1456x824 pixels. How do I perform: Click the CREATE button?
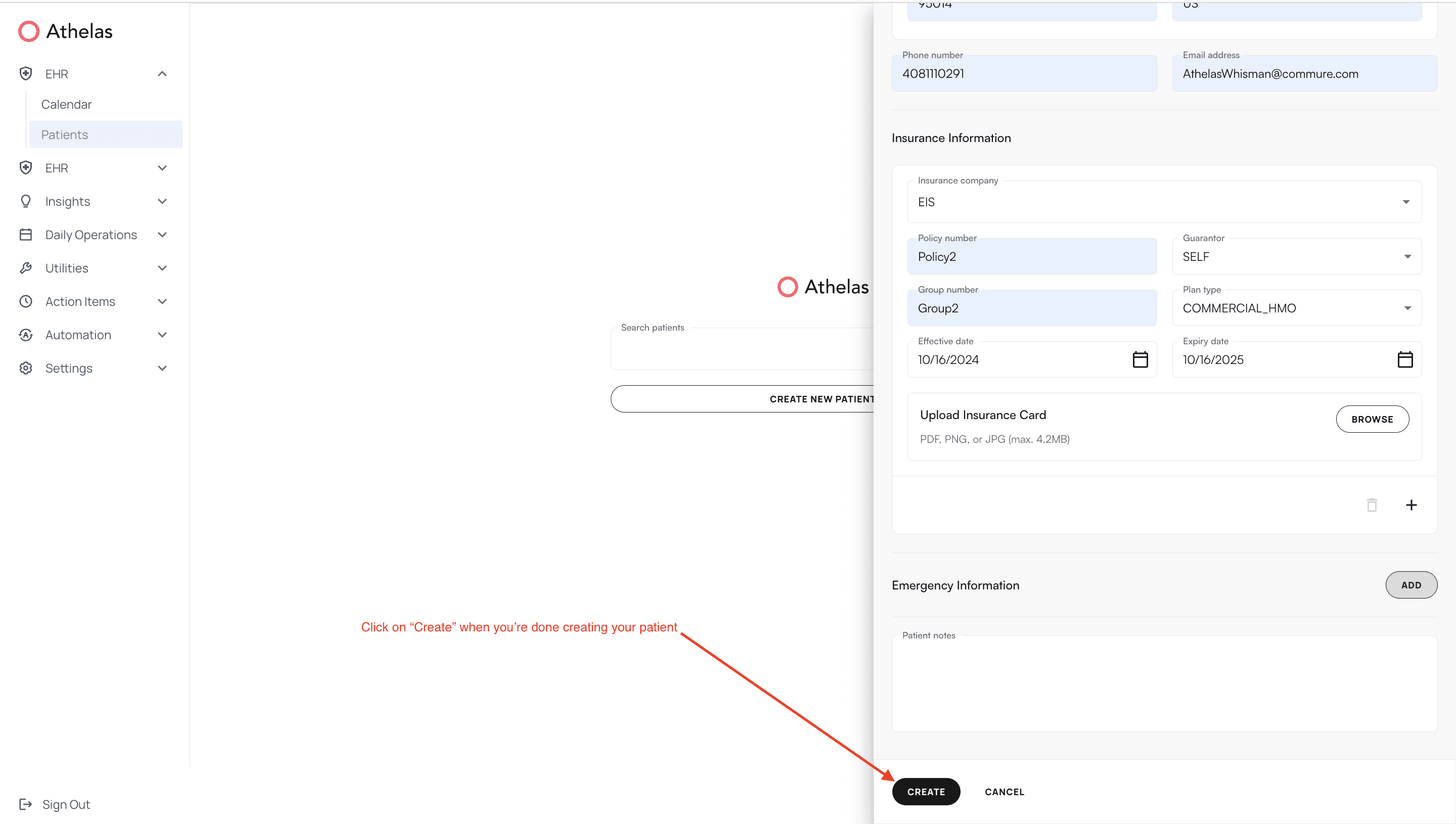pos(926,791)
